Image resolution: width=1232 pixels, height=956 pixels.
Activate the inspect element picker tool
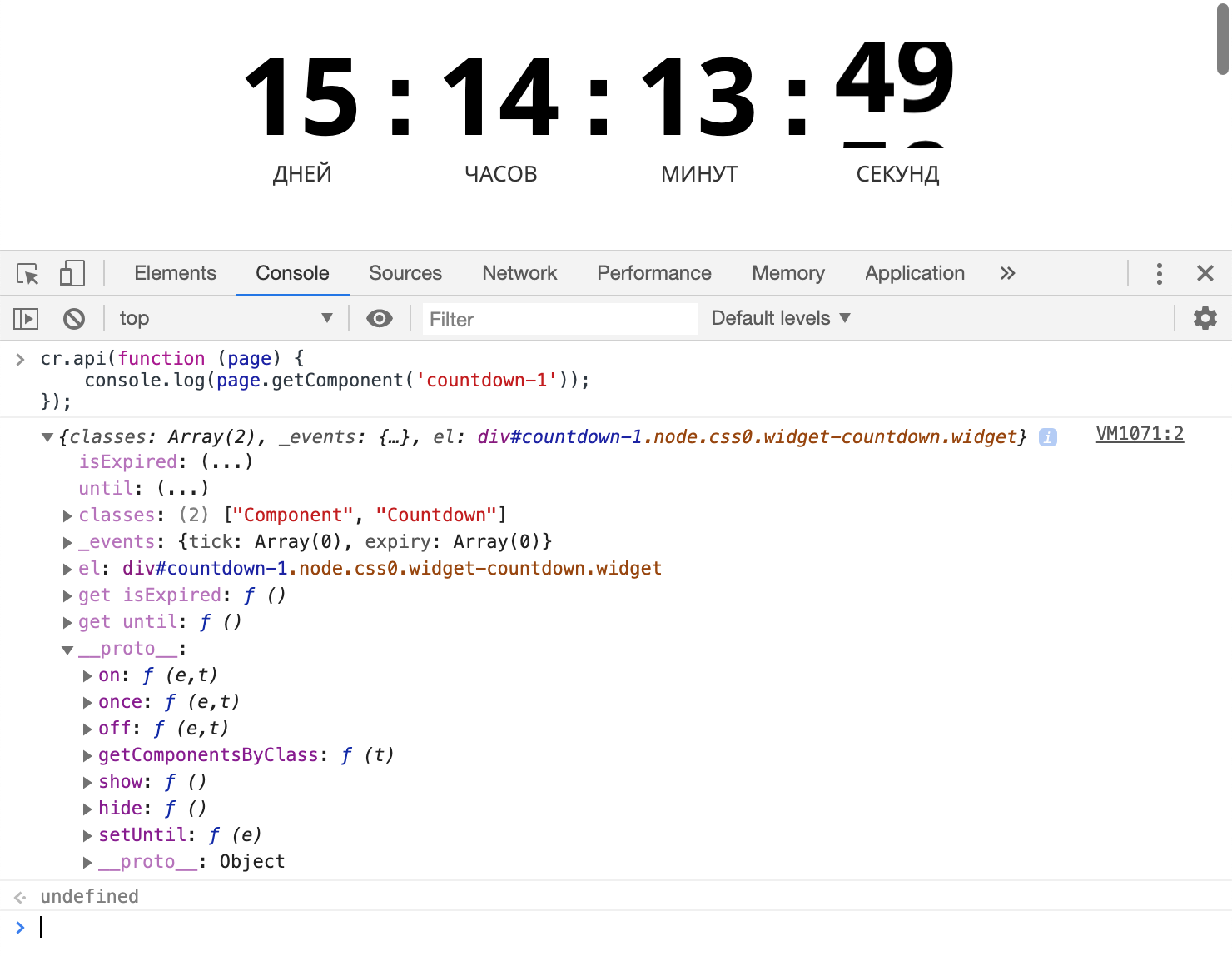click(27, 273)
